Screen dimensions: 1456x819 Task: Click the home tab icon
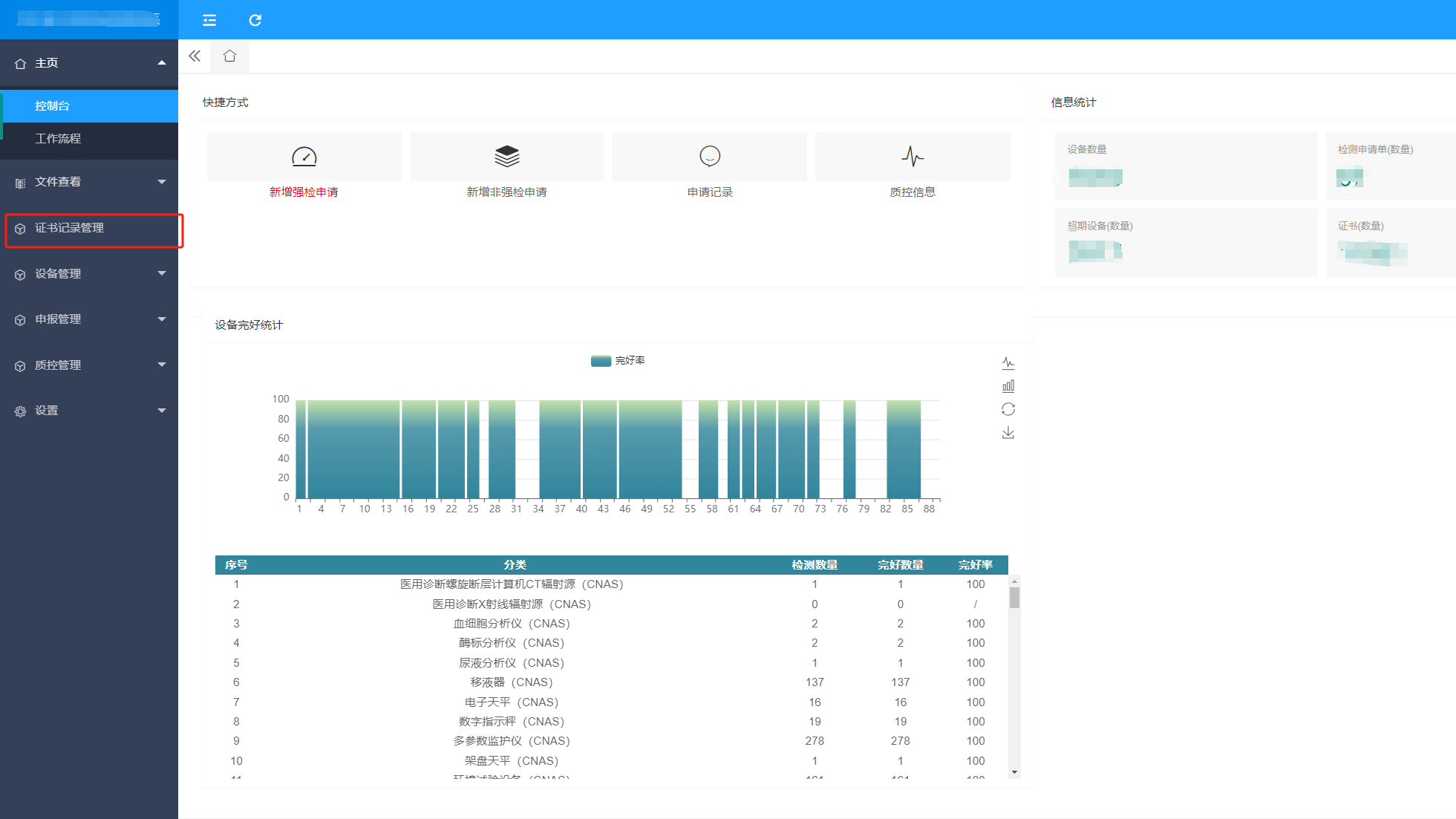pos(229,56)
